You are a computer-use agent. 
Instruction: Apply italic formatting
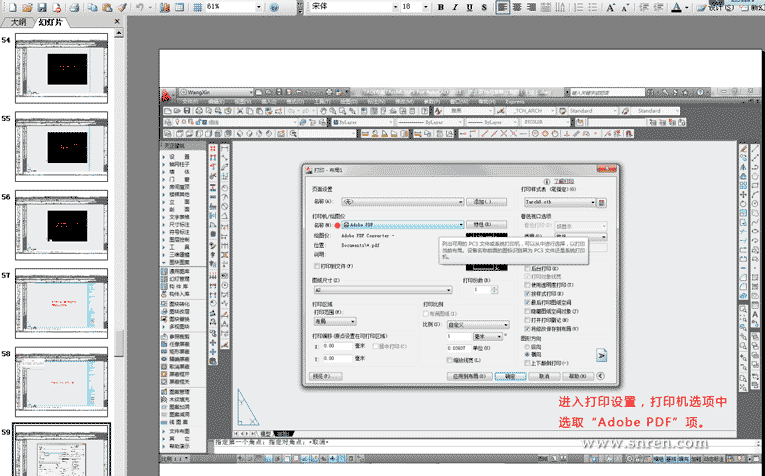click(x=455, y=7)
